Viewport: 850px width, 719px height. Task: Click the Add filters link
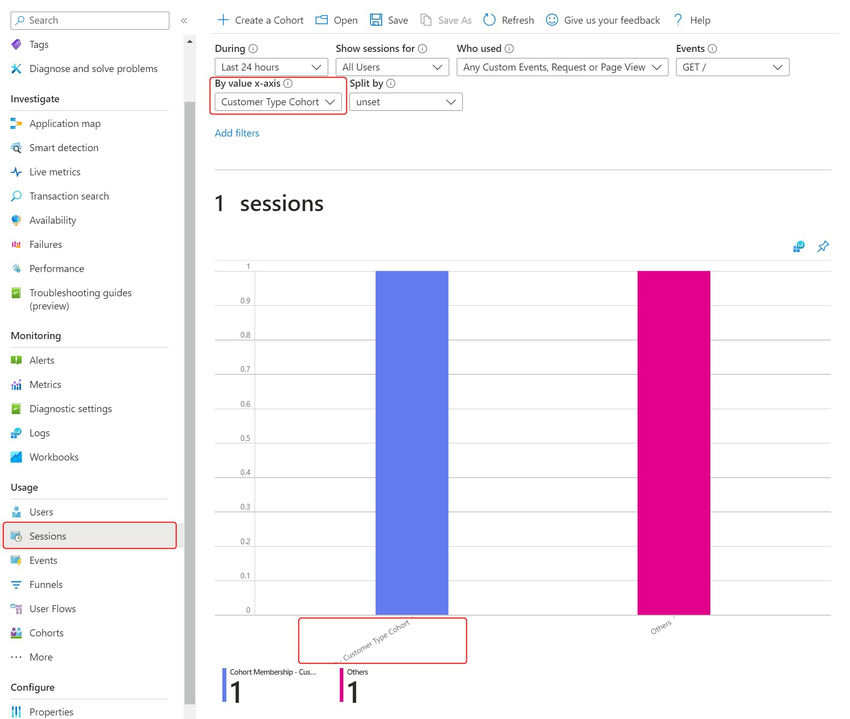pos(237,133)
